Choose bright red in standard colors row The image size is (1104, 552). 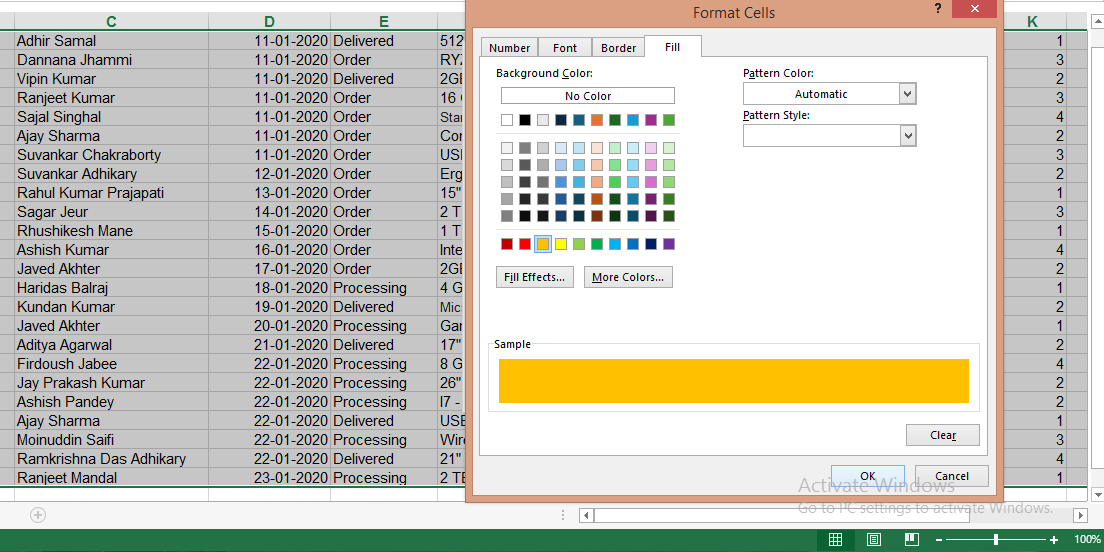[x=525, y=244]
